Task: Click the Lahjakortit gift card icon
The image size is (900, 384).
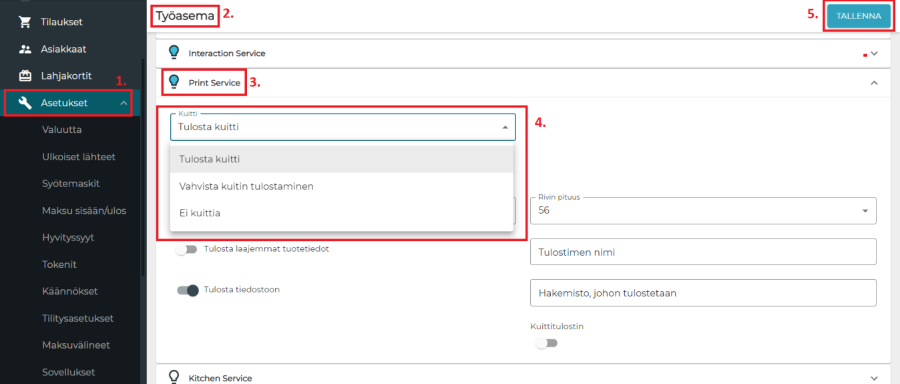Action: [24, 76]
